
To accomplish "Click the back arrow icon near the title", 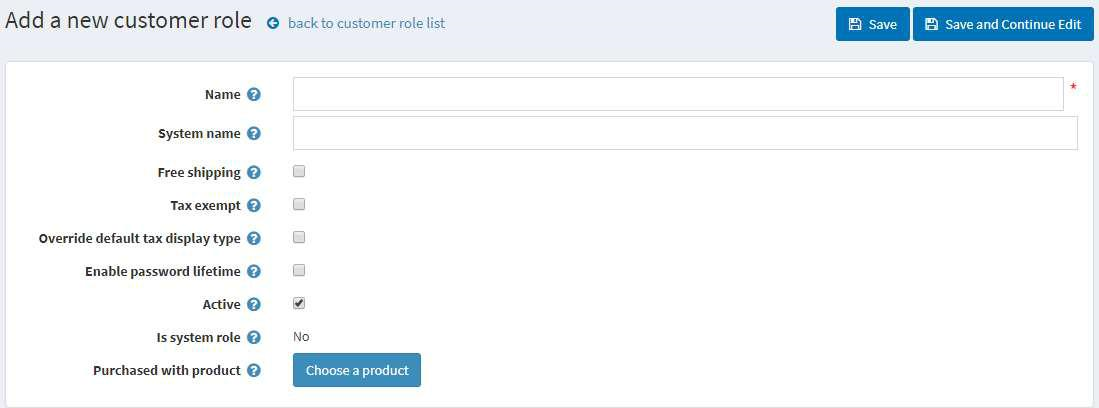I will click(273, 24).
